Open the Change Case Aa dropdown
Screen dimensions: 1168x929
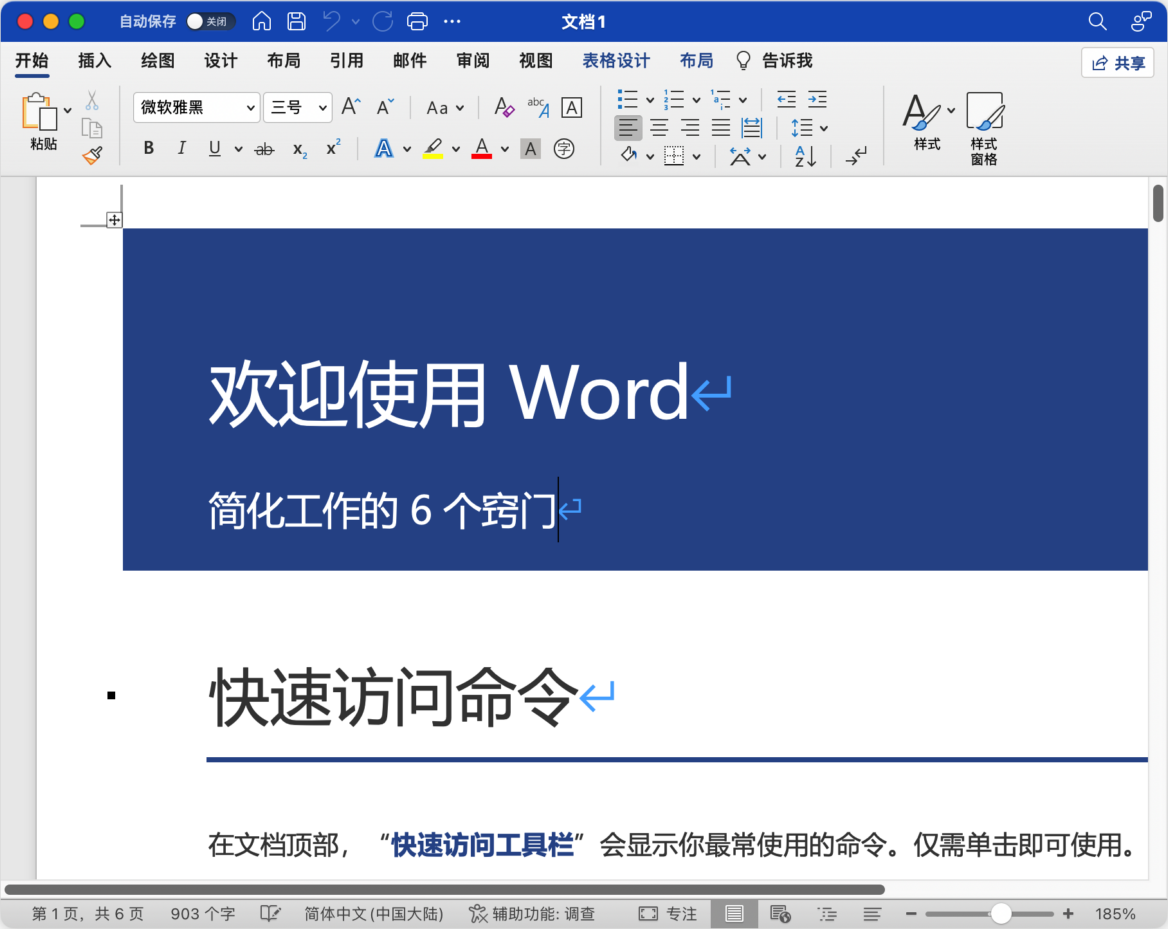click(x=445, y=108)
